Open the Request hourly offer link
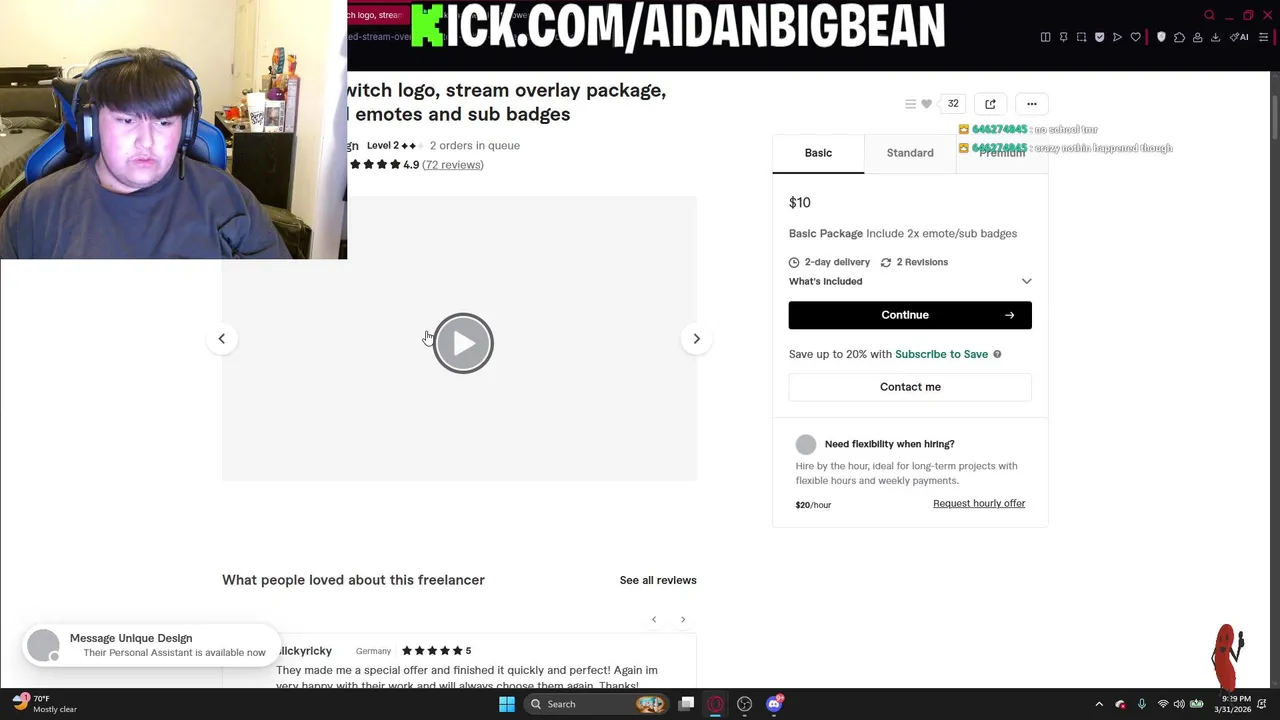Viewport: 1280px width, 720px height. [979, 503]
